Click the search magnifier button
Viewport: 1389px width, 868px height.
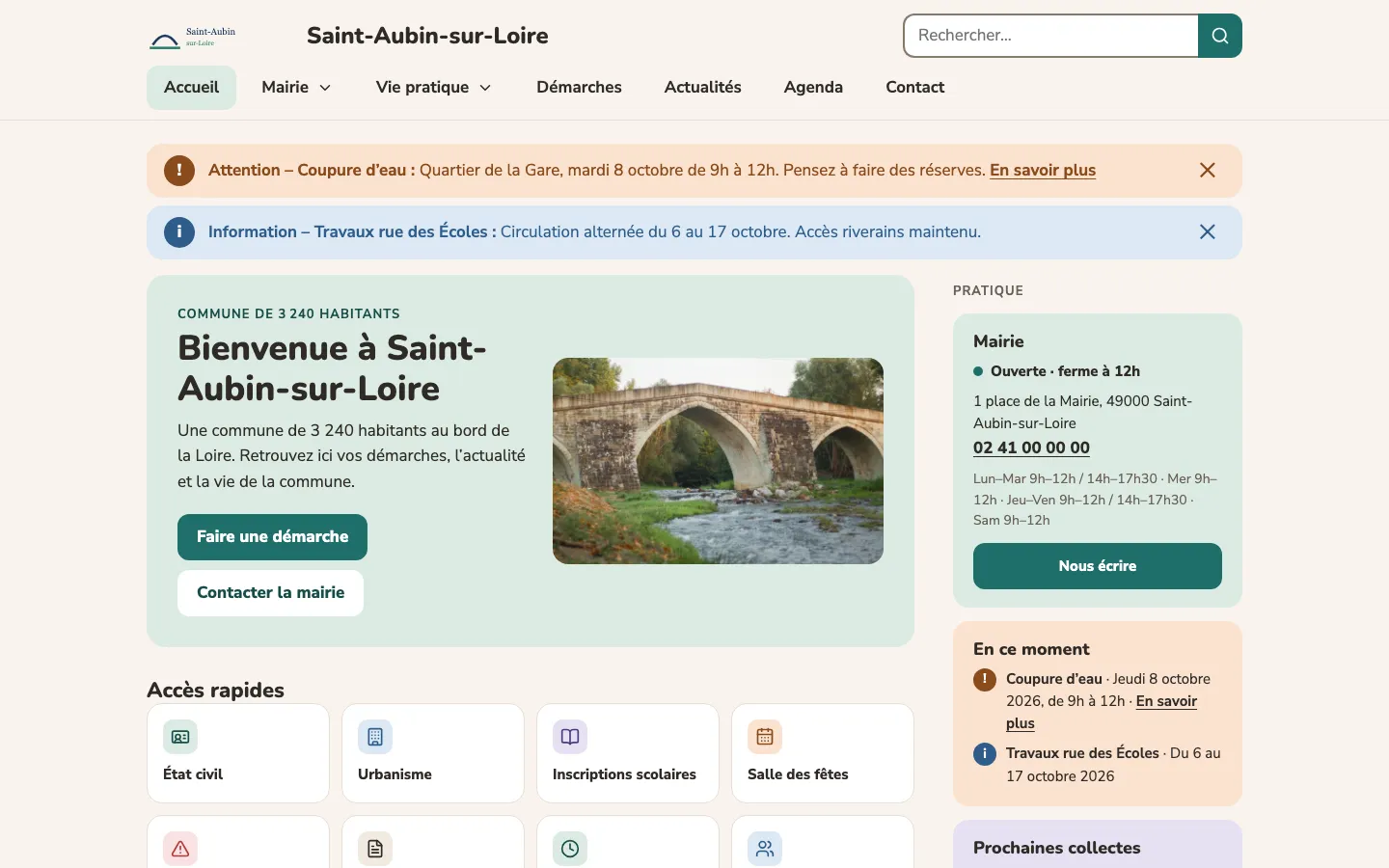pos(1220,36)
